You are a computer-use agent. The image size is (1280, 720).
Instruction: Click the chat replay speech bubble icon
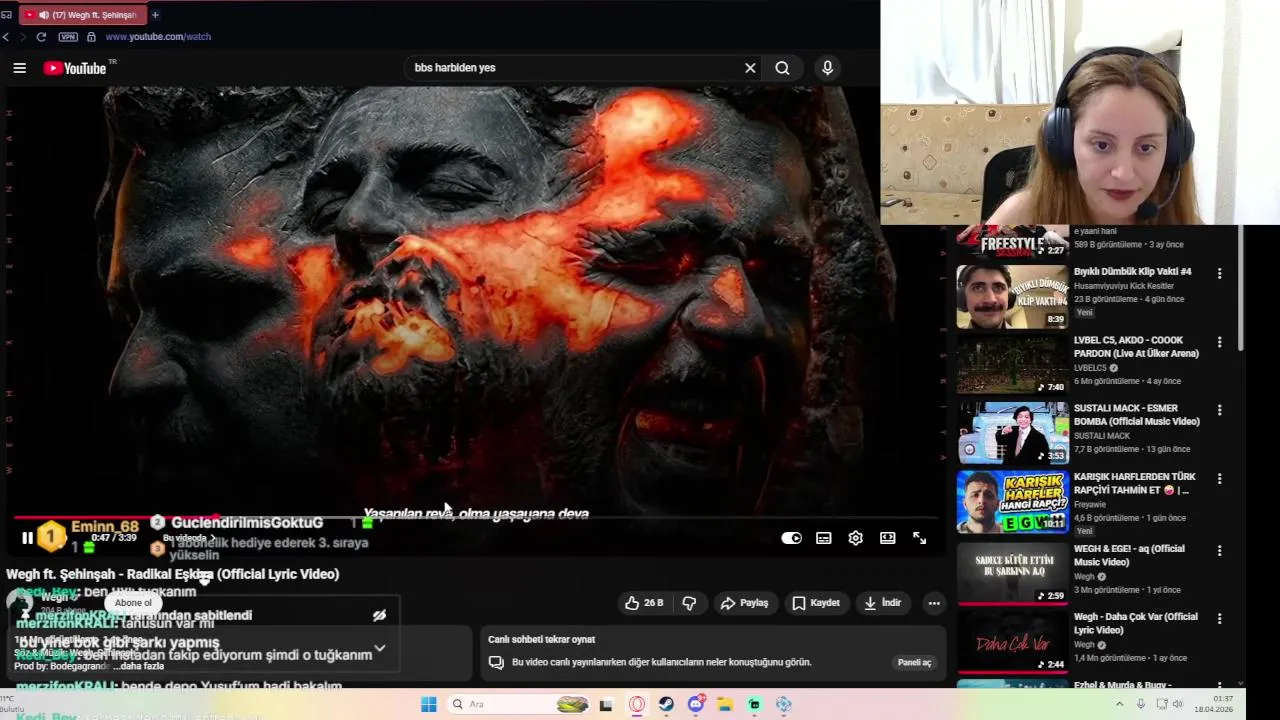[x=496, y=662]
